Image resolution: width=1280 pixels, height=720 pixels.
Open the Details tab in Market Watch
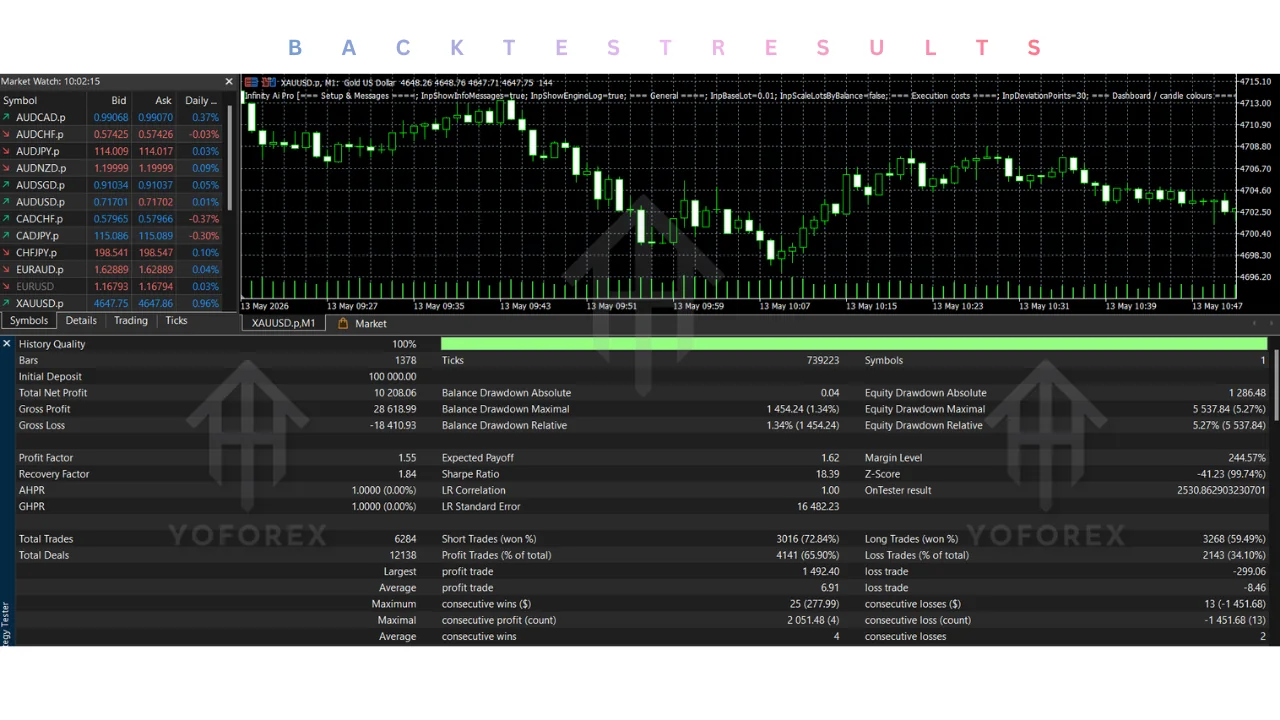tap(81, 321)
